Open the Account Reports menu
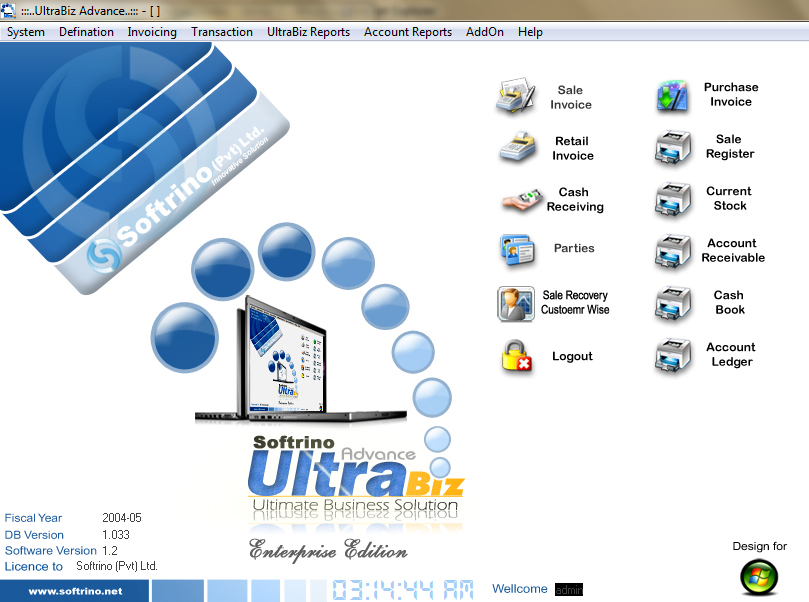 (x=408, y=32)
